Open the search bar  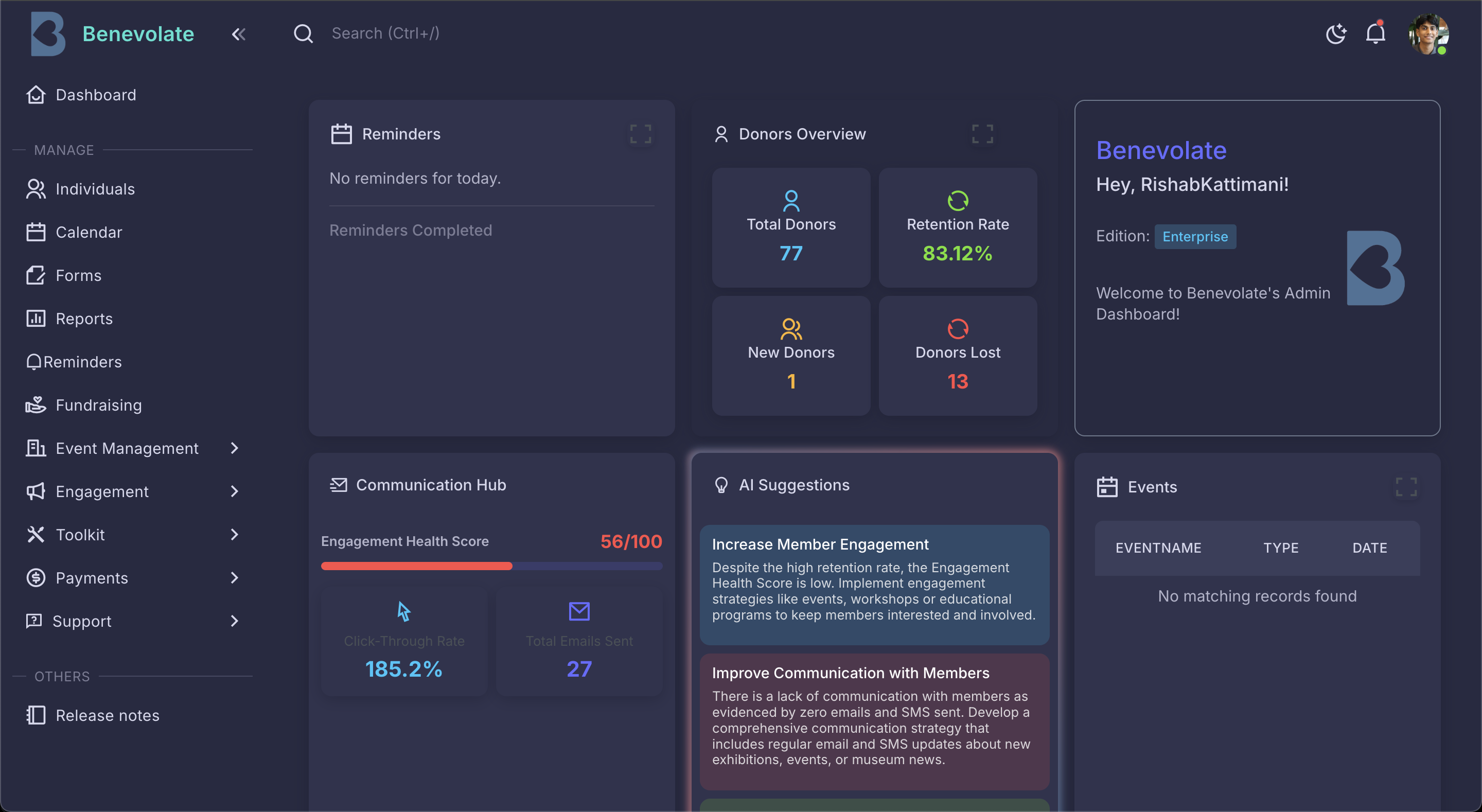pos(304,33)
